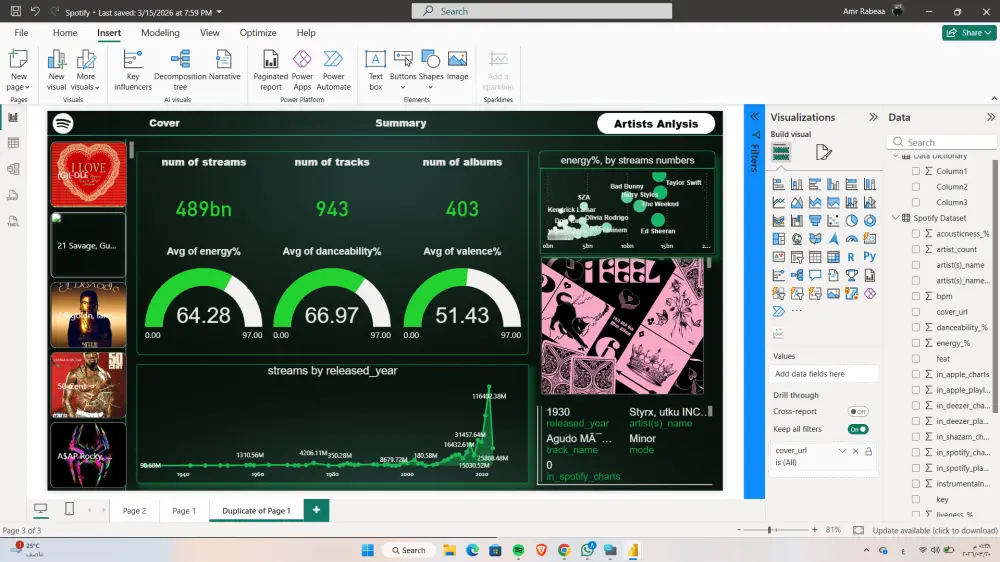Select the R script visual

click(x=851, y=257)
